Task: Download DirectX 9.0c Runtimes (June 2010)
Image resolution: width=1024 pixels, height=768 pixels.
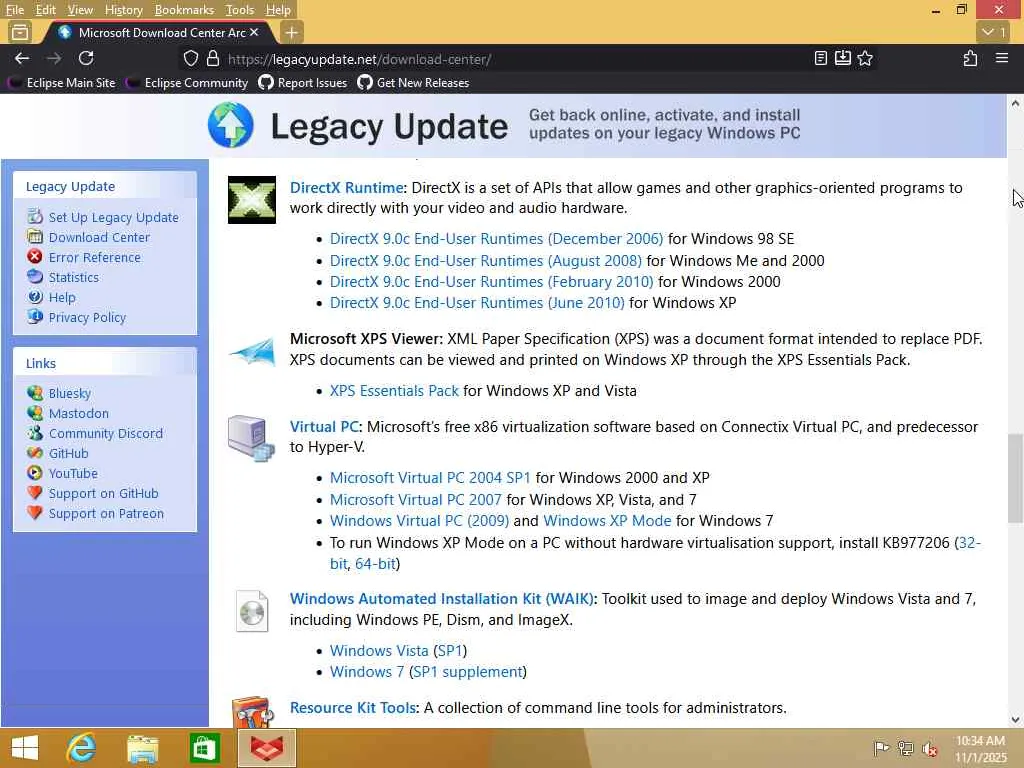Action: coord(477,303)
